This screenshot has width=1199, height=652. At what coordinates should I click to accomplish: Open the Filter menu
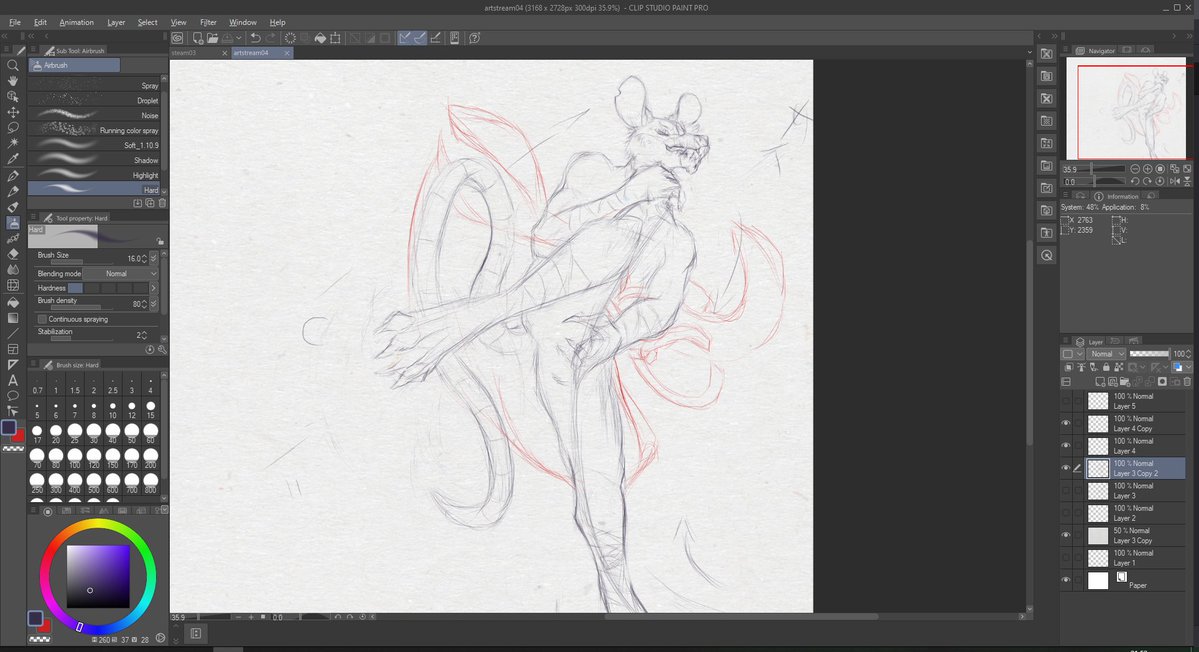[208, 22]
